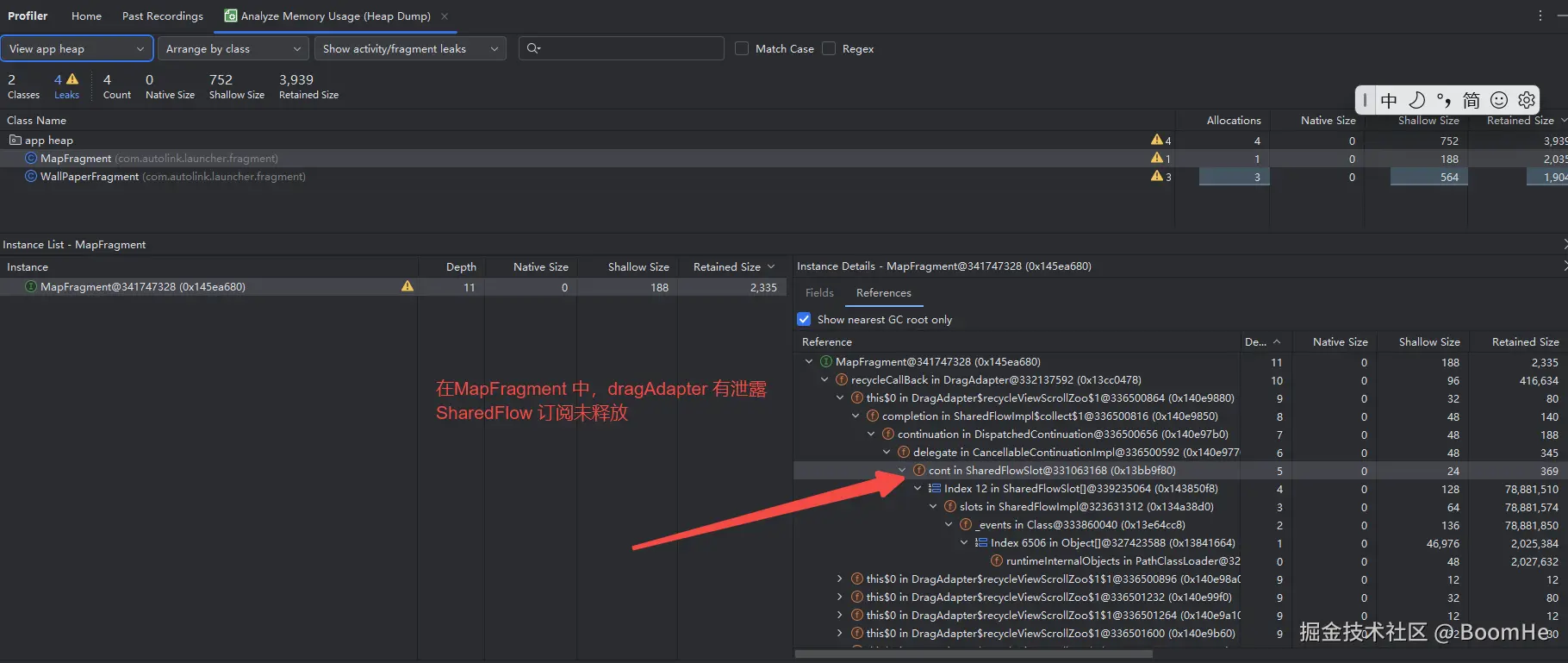Image resolution: width=1568 pixels, height=663 pixels.
Task: Select instance MapFragment@341747328 in instance list
Action: (x=393, y=287)
